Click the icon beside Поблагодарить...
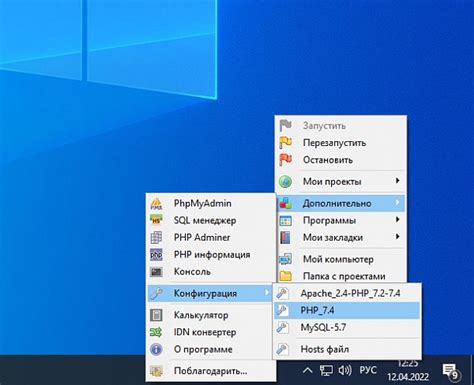This screenshot has width=474, height=385. (x=156, y=371)
